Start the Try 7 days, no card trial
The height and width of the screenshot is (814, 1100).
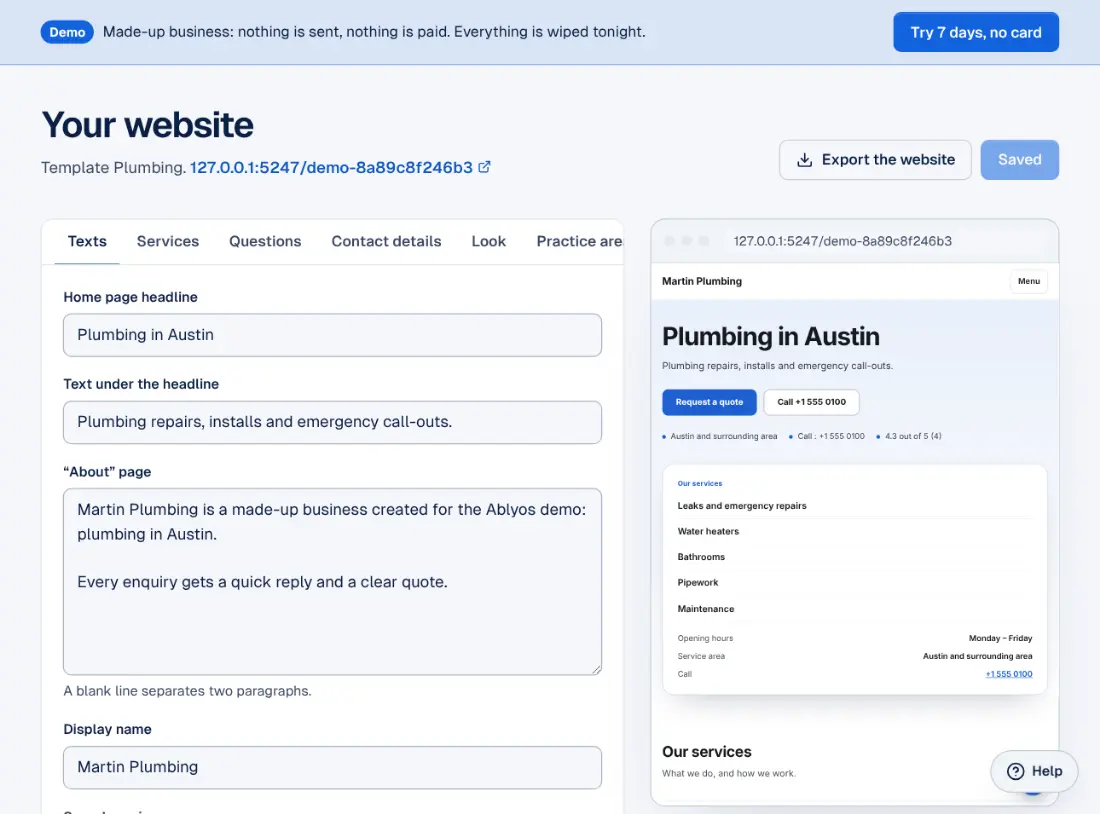[976, 32]
